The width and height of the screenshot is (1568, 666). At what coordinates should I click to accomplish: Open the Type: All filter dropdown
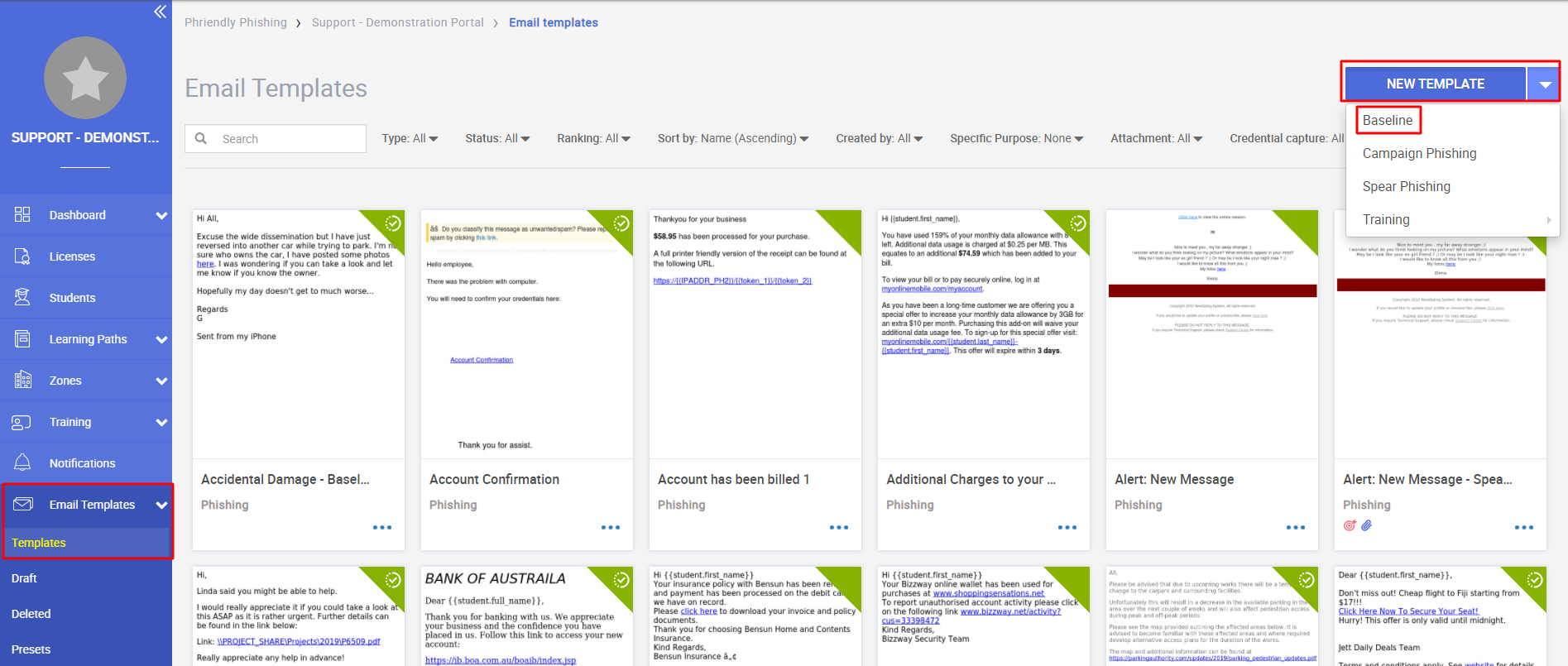click(x=410, y=138)
